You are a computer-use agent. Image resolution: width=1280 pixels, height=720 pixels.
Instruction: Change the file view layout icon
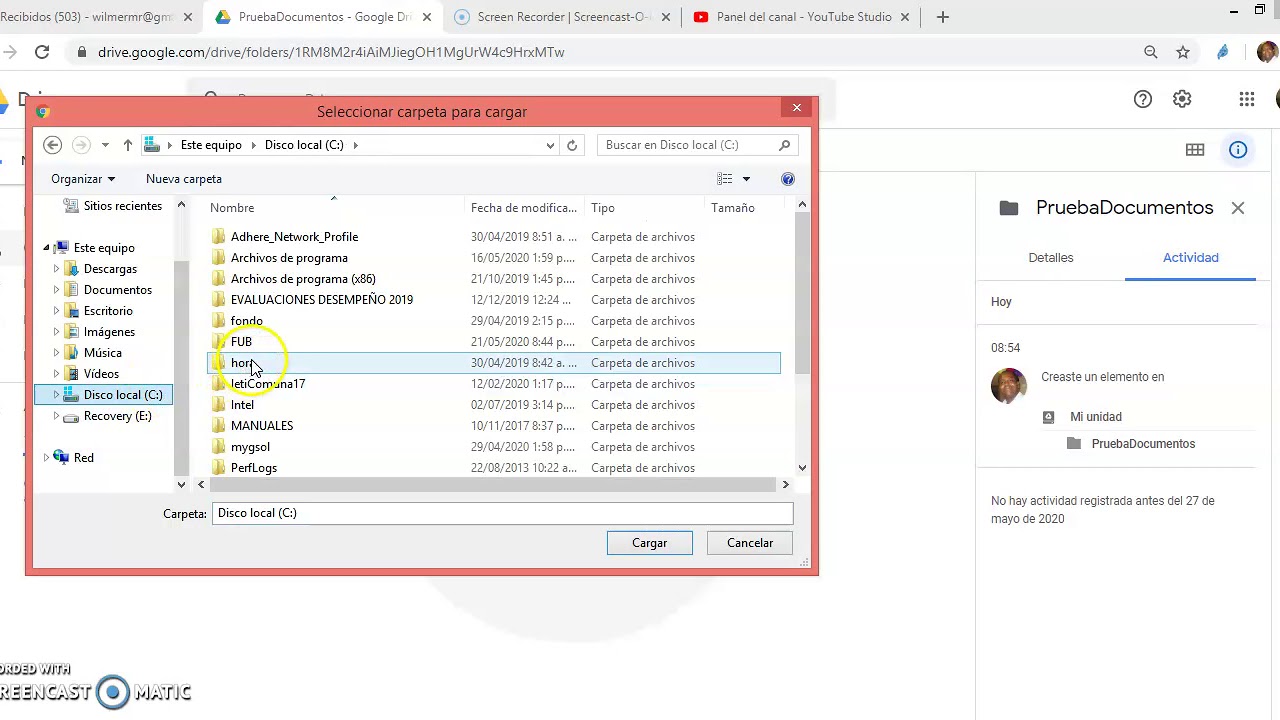(x=725, y=179)
